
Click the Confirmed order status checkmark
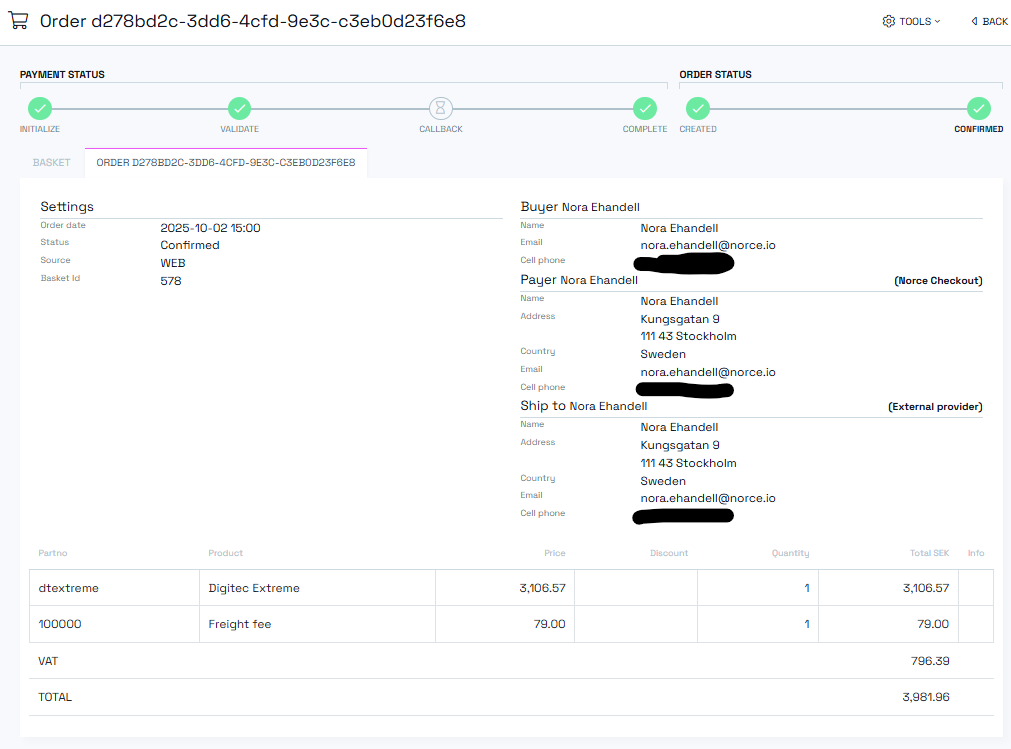pyautogui.click(x=979, y=109)
